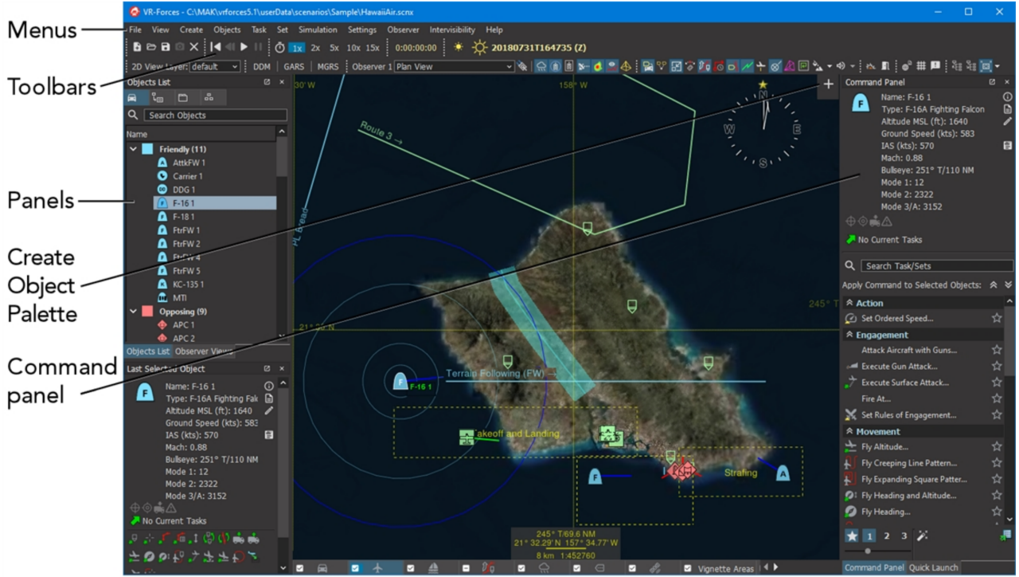Undock the Objects List panel
1019x577 pixels.
coord(267,82)
